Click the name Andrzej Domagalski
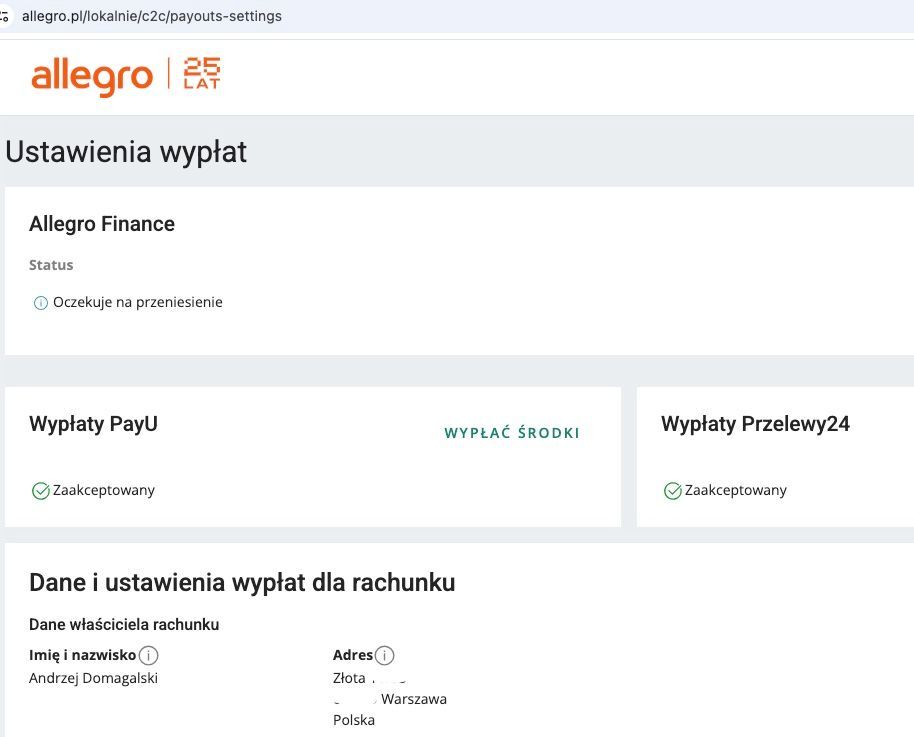Image resolution: width=914 pixels, height=737 pixels. pos(94,678)
